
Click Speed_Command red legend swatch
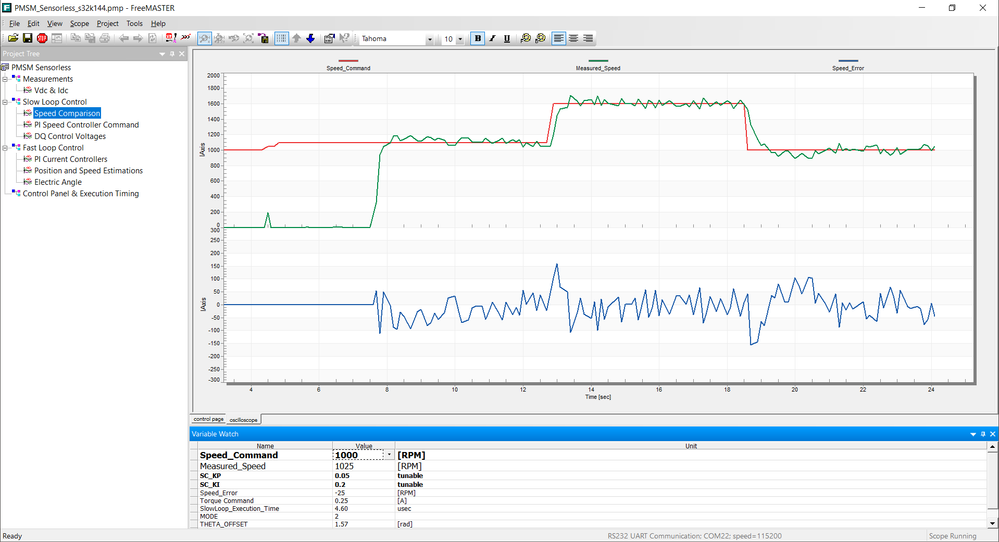pos(348,61)
